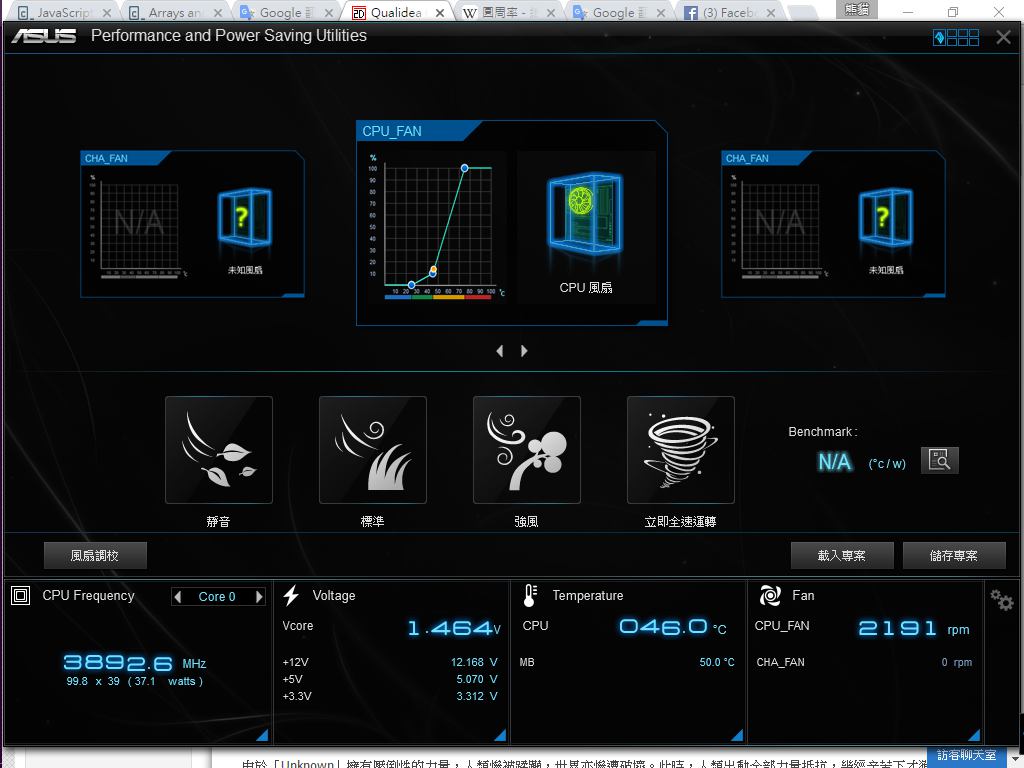1024x768 pixels.
Task: Click the 儲存專案 save profile button
Action: pyautogui.click(x=953, y=555)
